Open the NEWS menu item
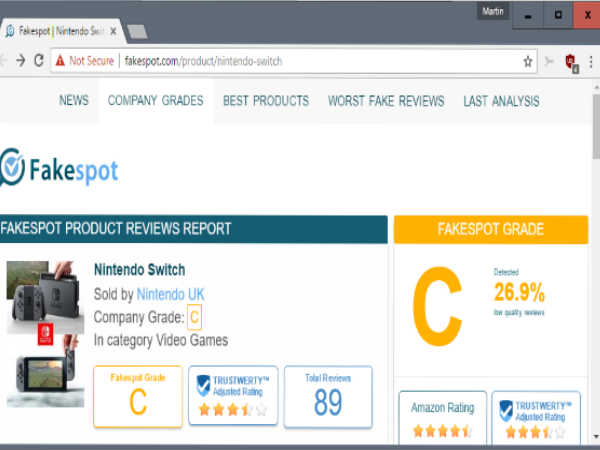 (x=73, y=101)
